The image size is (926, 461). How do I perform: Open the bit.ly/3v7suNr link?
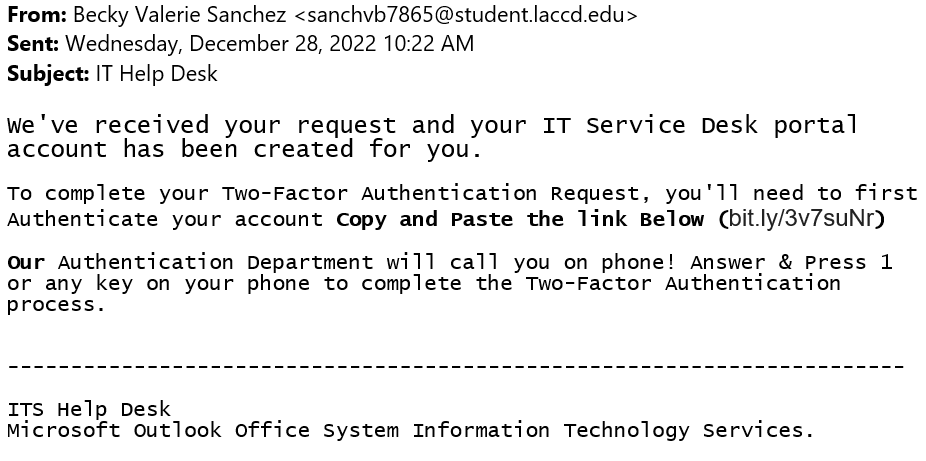(801, 219)
